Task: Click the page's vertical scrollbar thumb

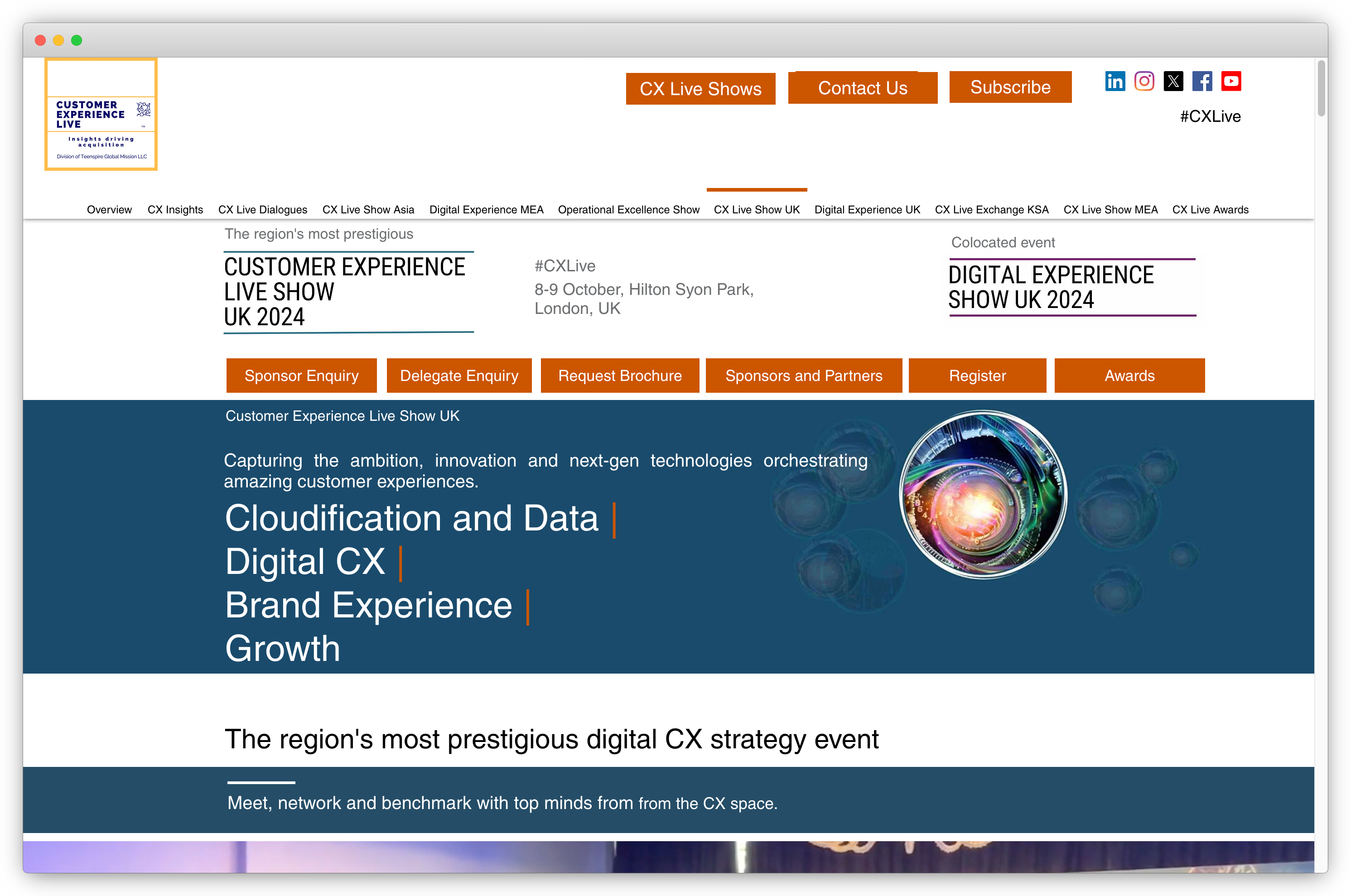Action: pos(1321,88)
